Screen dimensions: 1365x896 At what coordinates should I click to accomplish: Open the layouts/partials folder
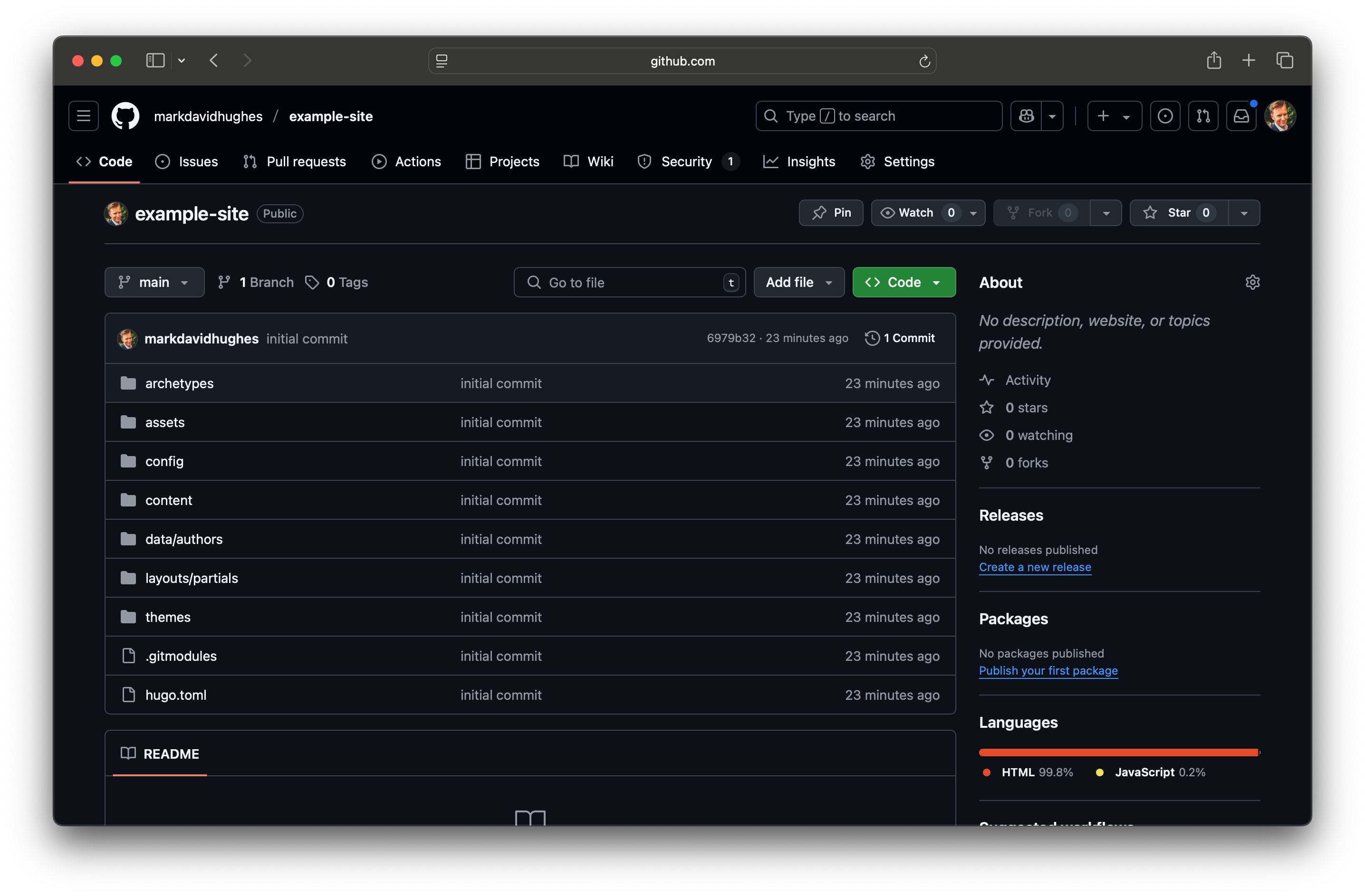tap(192, 578)
